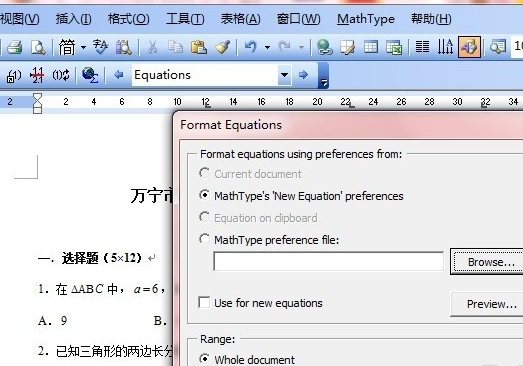This screenshot has width=523, height=366.
Task: Enable Use for new equations checkbox
Action: pos(204,302)
